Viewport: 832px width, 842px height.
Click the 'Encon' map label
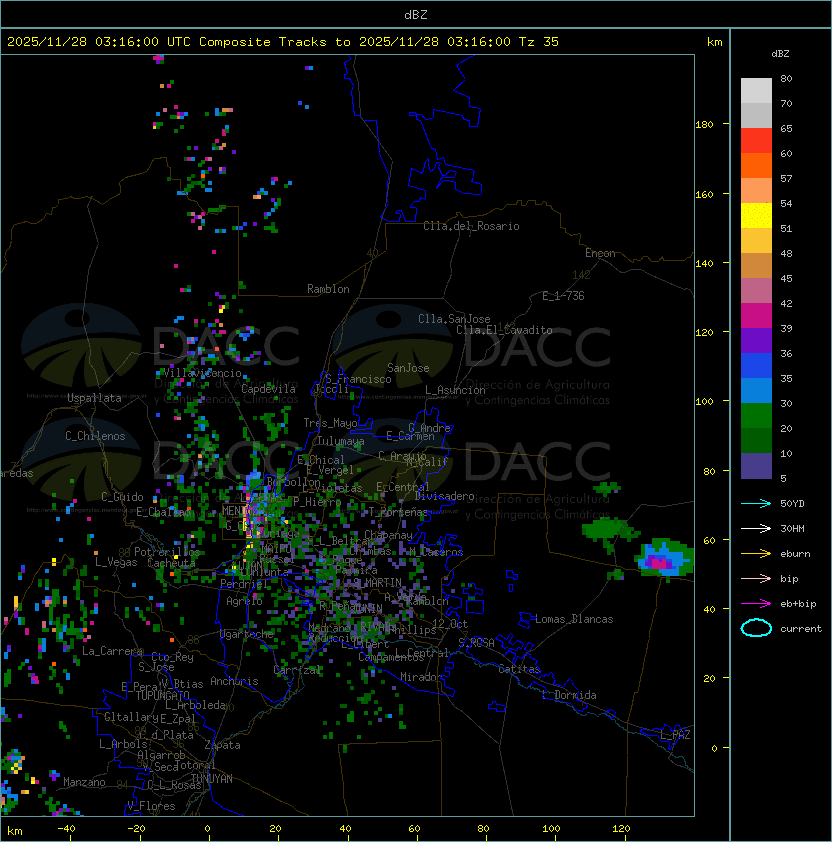pos(600,253)
